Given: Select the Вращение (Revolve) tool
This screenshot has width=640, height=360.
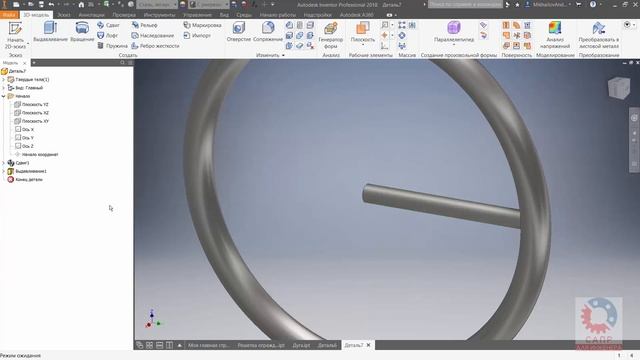Looking at the screenshot, I should (x=82, y=32).
